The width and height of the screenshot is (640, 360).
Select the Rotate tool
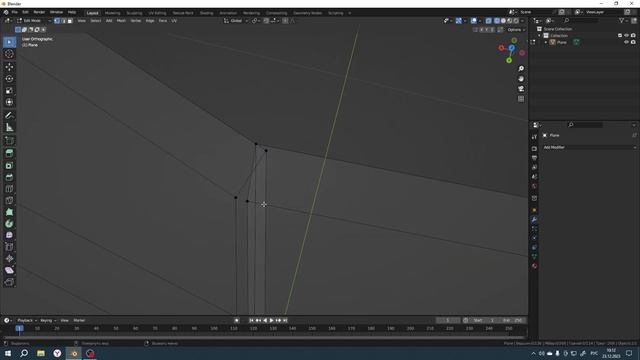point(9,79)
